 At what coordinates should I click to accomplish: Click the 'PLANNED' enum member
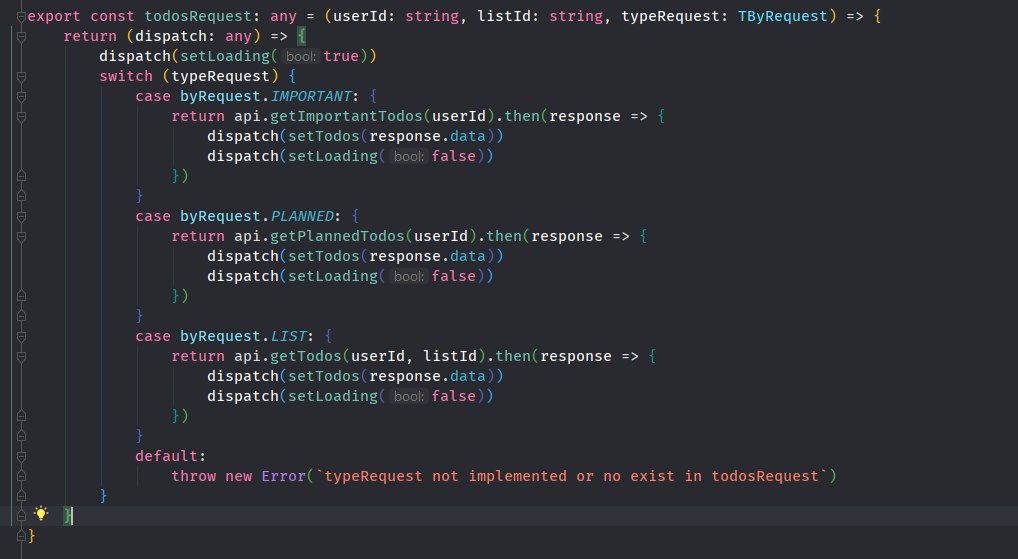click(x=302, y=217)
